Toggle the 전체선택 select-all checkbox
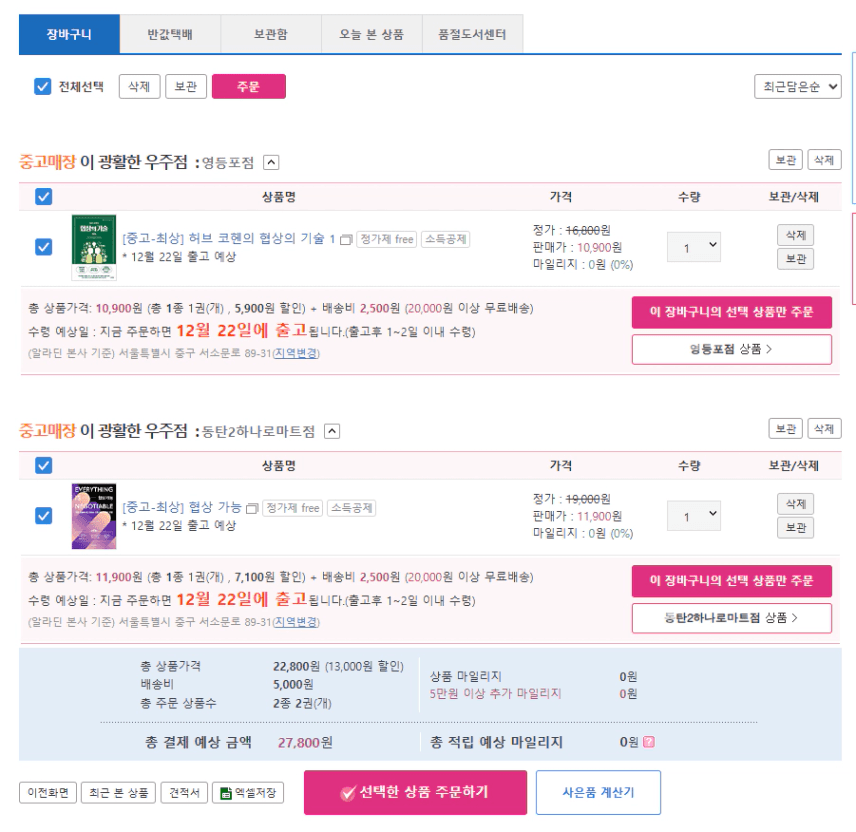856x832 pixels. point(43,87)
